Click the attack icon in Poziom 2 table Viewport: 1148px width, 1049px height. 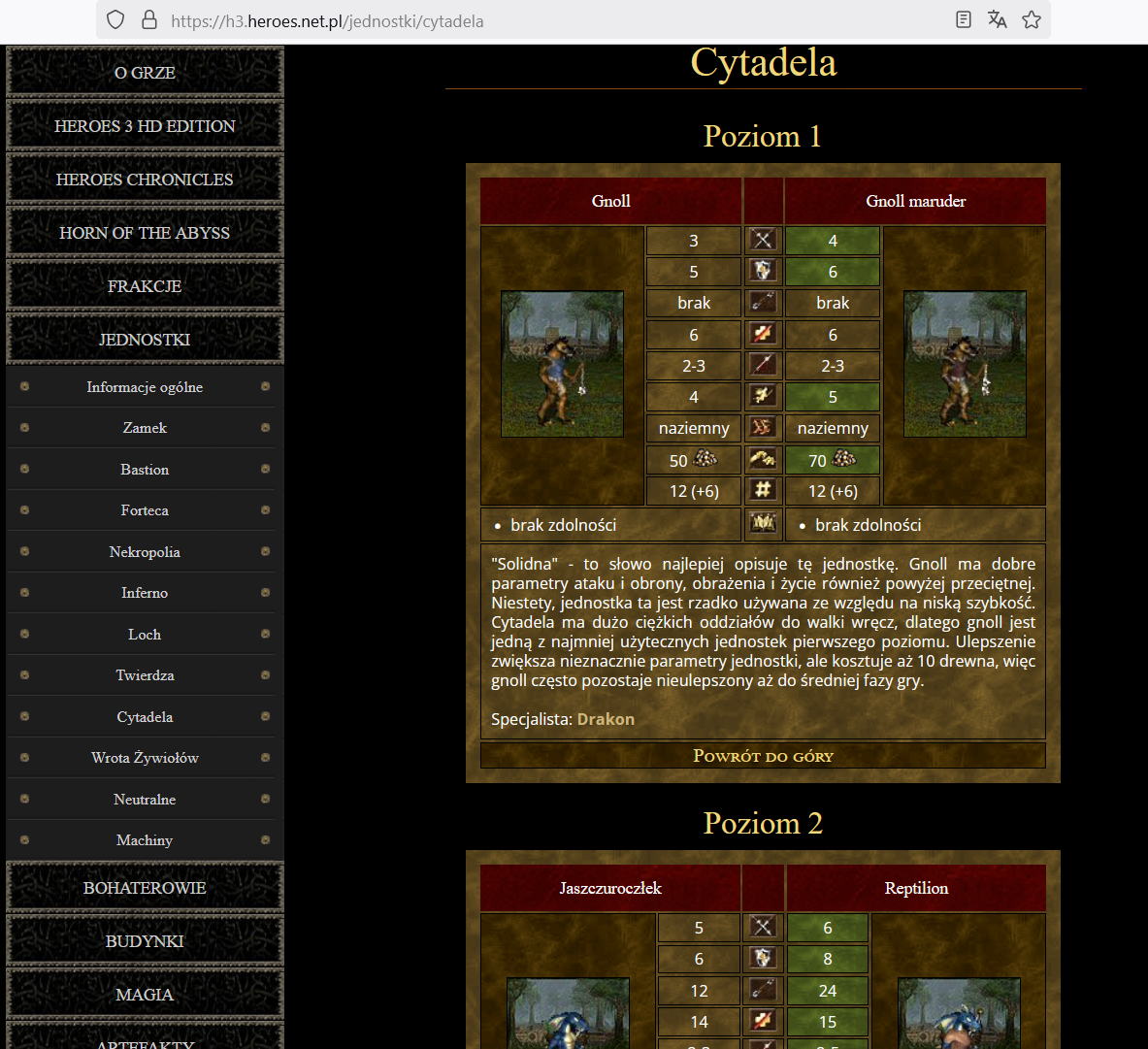pos(763,927)
